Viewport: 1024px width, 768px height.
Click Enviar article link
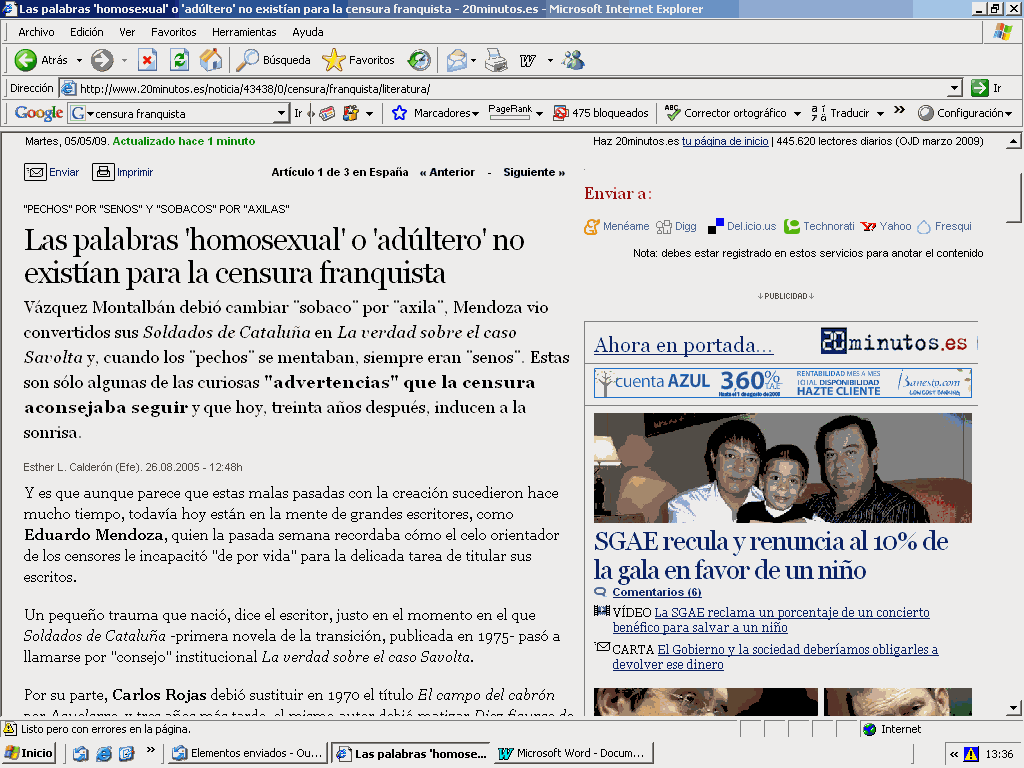click(x=52, y=172)
